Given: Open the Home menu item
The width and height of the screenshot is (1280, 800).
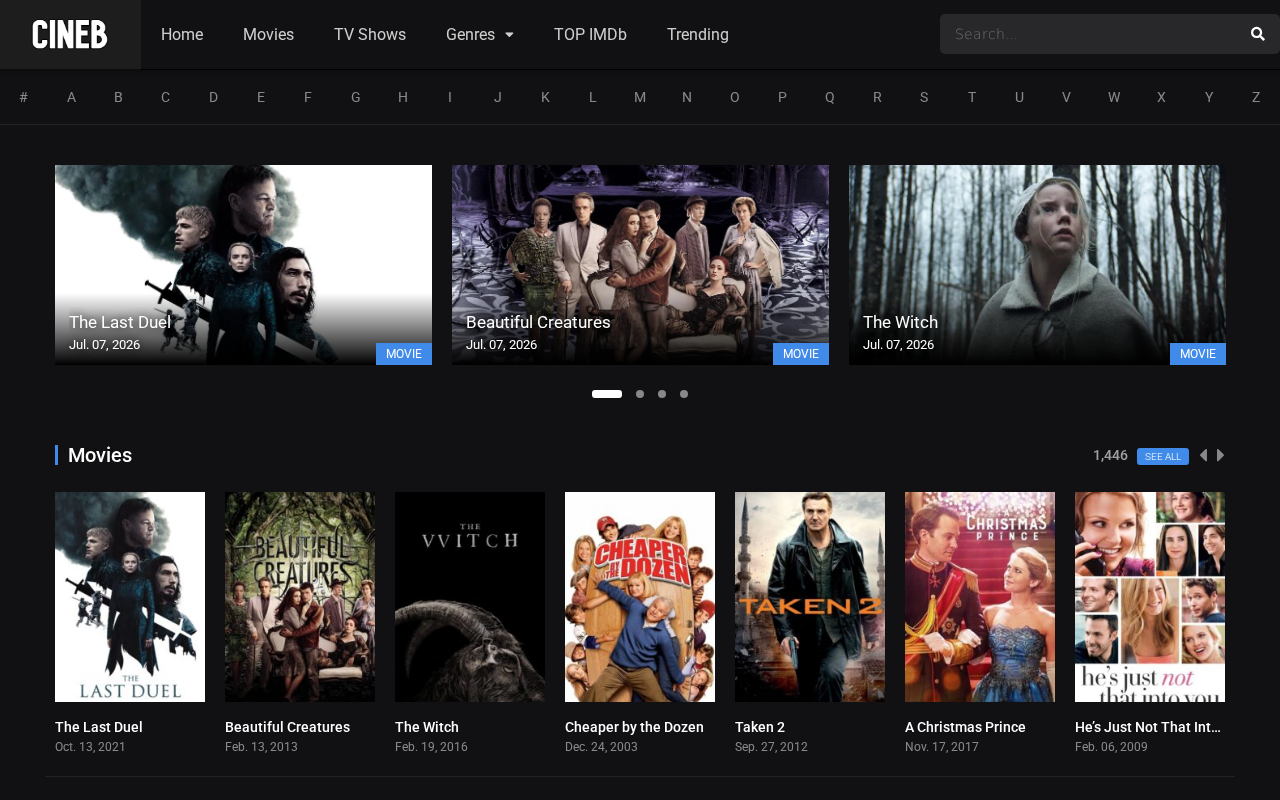Looking at the screenshot, I should point(182,35).
